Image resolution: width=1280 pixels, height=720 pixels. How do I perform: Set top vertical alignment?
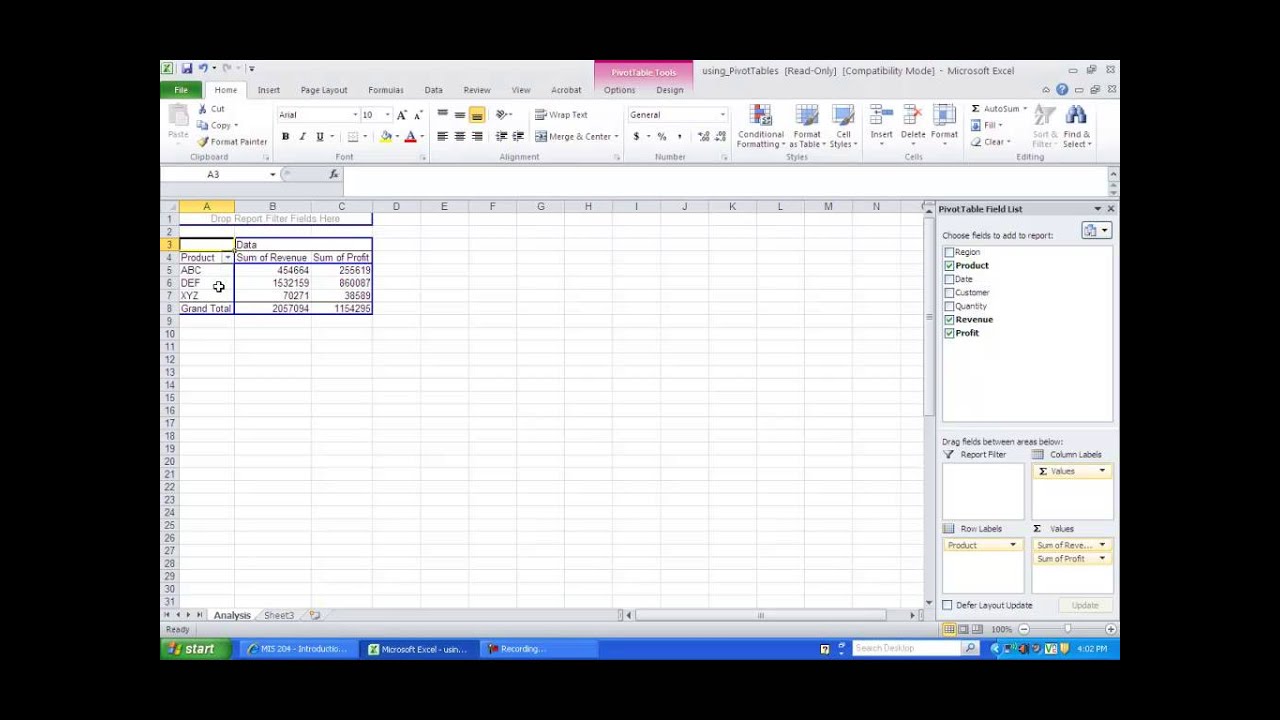pos(442,115)
